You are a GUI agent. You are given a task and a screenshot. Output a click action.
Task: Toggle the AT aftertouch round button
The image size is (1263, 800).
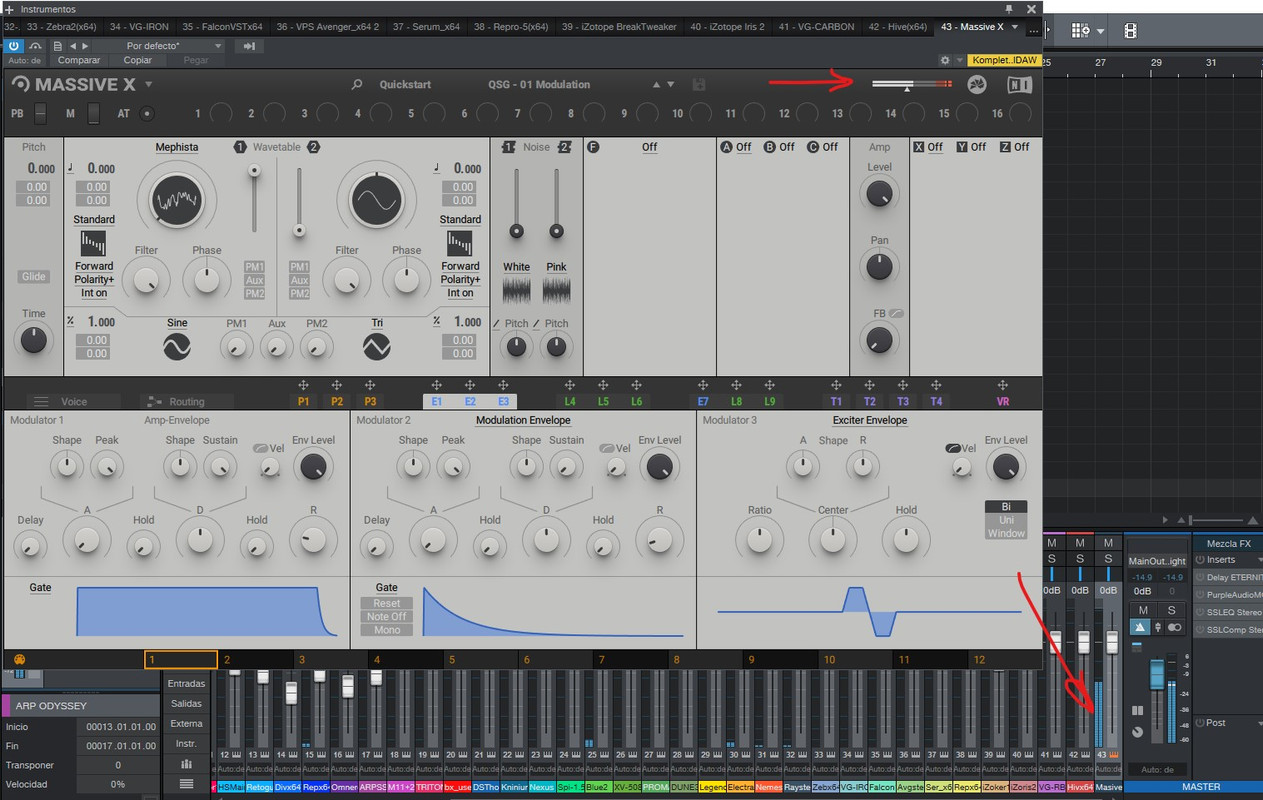147,114
